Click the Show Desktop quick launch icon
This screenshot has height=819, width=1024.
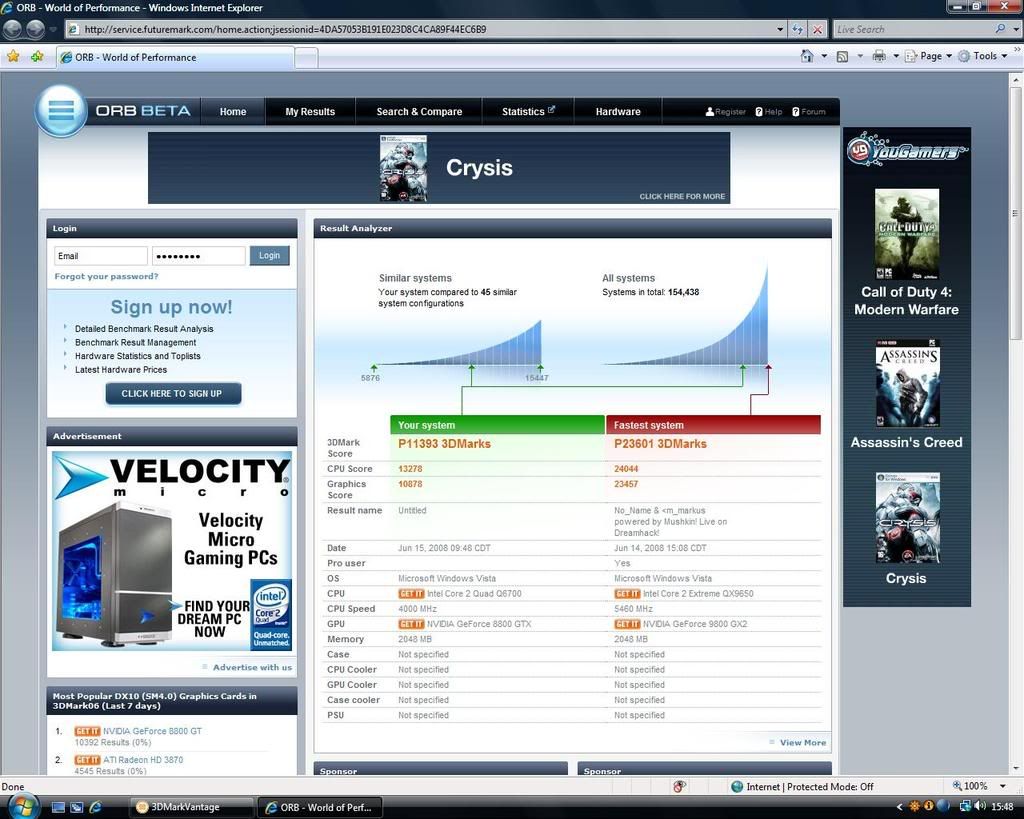pos(58,807)
